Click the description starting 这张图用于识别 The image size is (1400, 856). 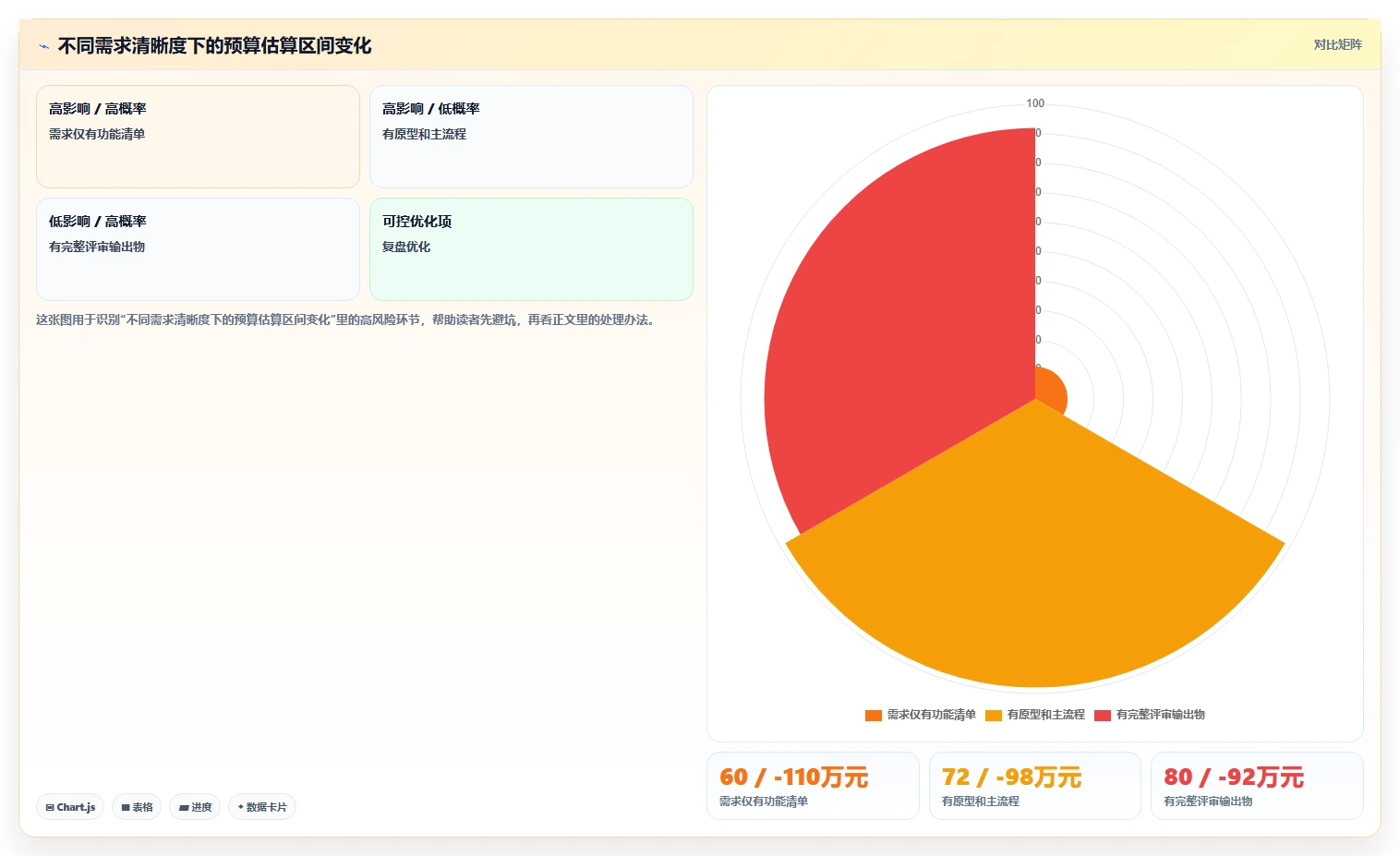pos(346,320)
